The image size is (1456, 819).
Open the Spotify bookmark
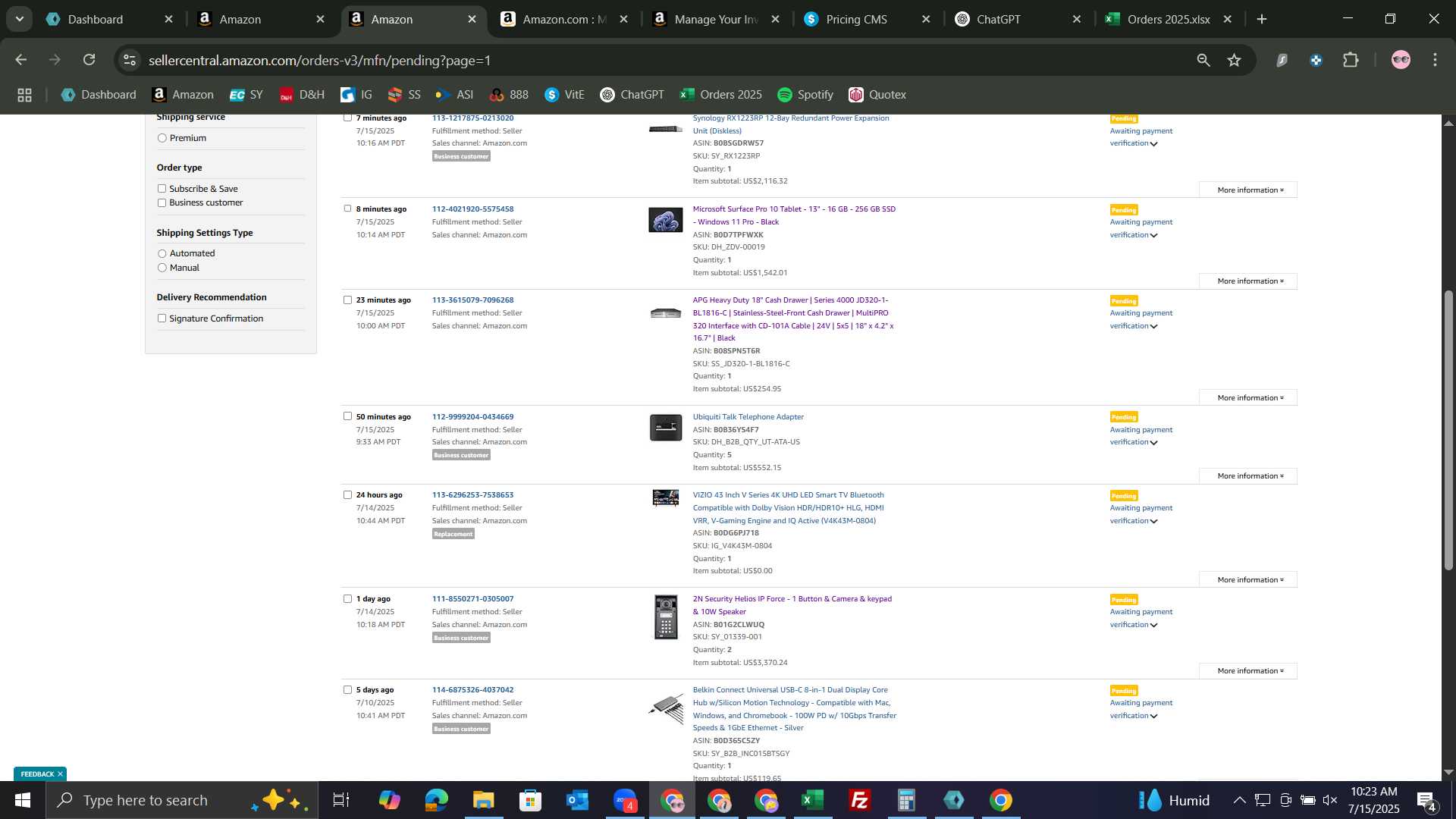pyautogui.click(x=805, y=95)
